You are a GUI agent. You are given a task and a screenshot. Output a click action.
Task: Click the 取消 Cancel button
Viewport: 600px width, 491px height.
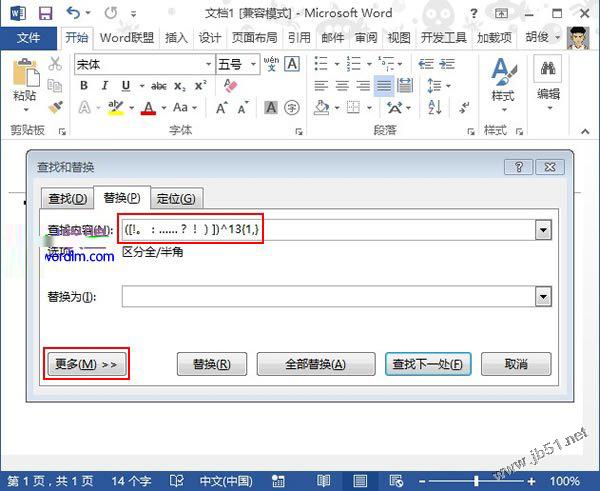click(516, 364)
